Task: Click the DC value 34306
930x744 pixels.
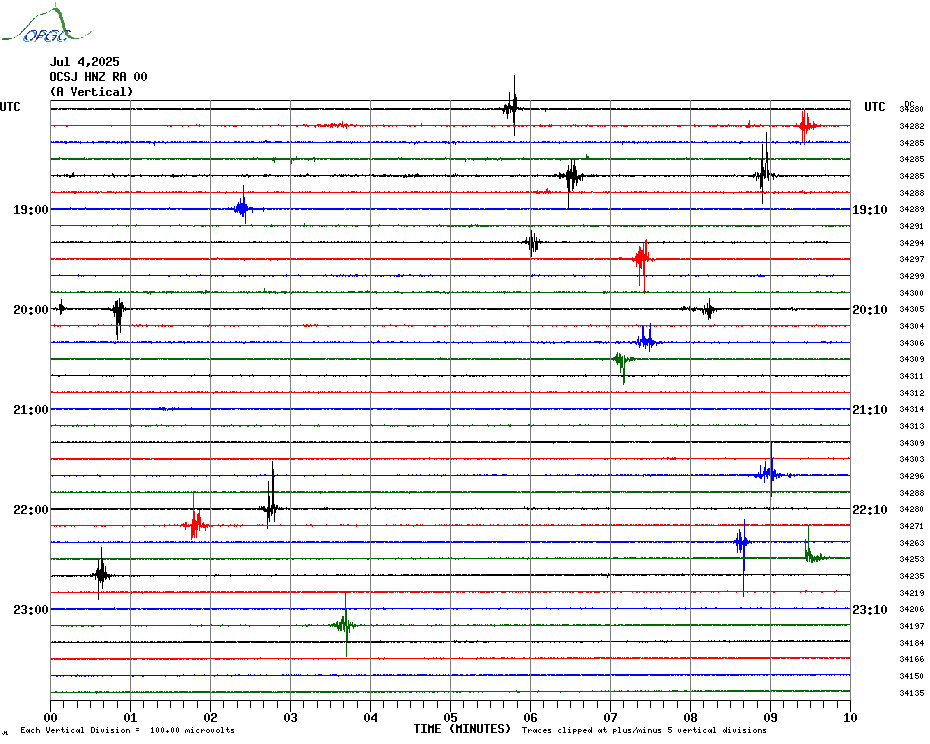Action: click(912, 343)
